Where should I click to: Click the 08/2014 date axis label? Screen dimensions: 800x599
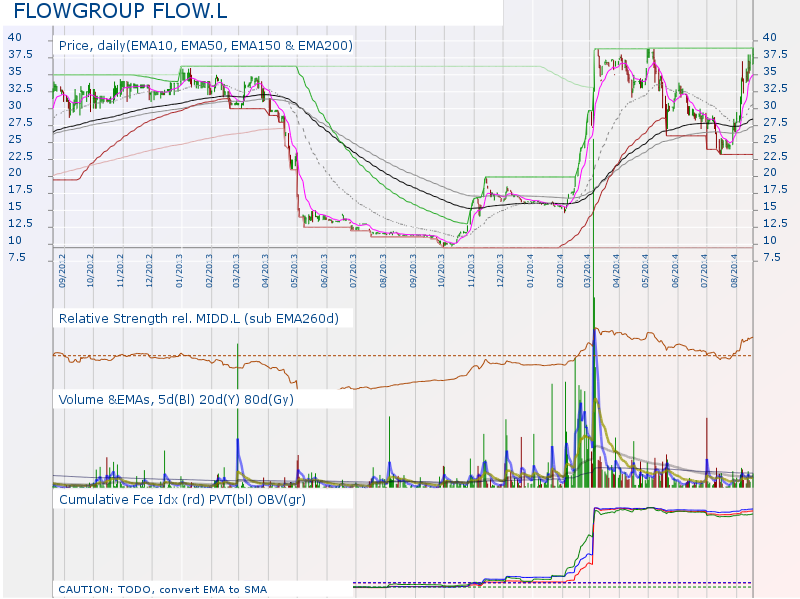point(734,271)
